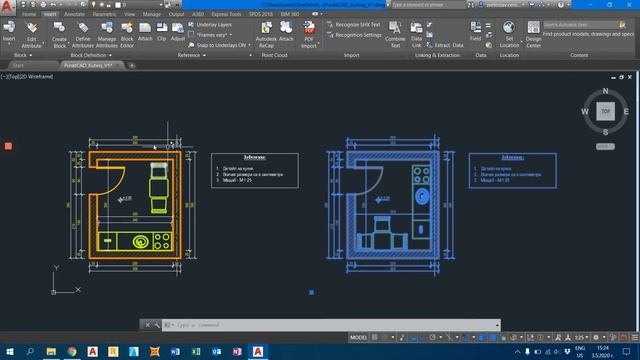Add new drawing tab with plus button
The width and height of the screenshot is (640, 360).
[131, 65]
